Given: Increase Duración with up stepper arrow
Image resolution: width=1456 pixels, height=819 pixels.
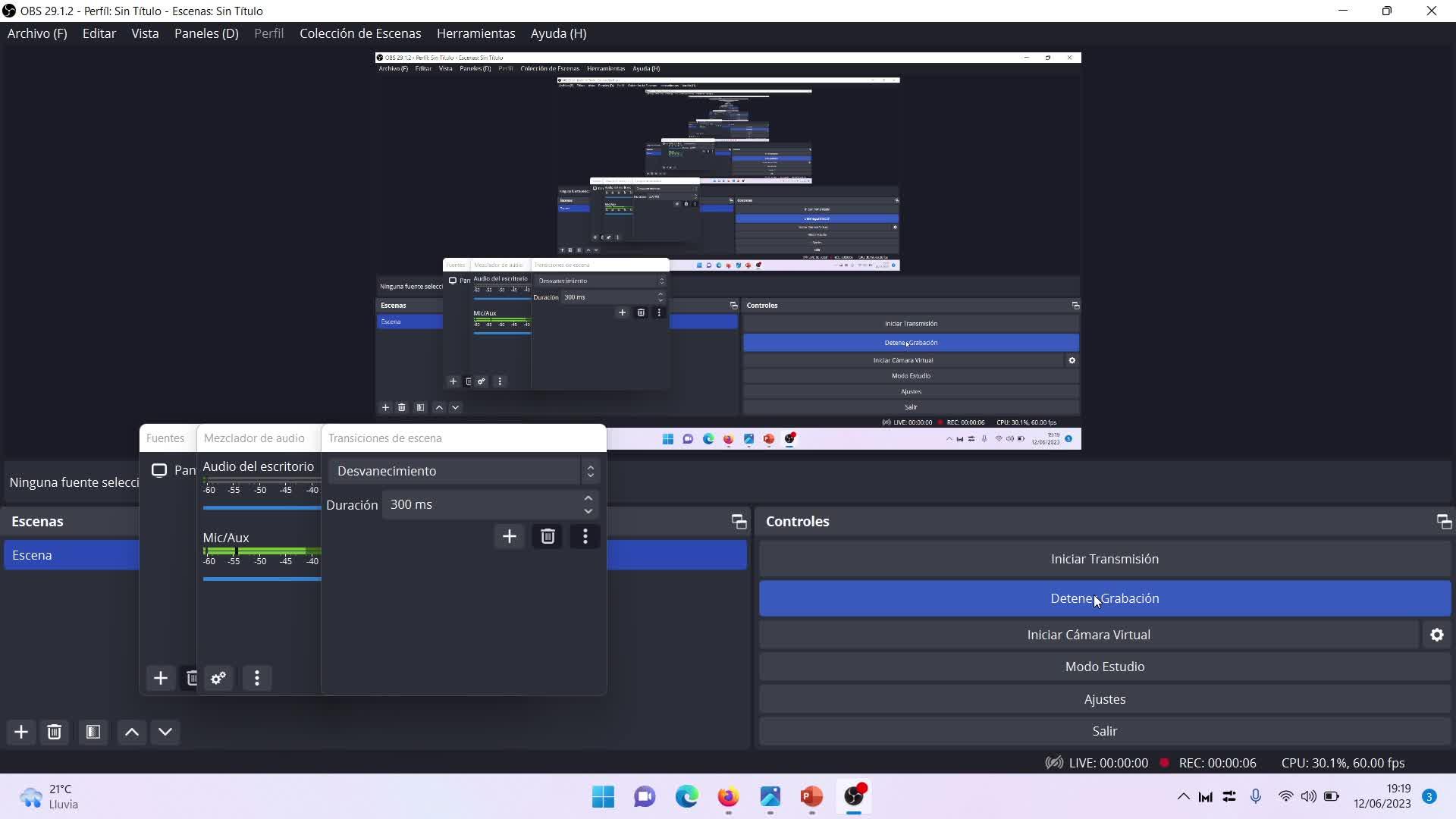Looking at the screenshot, I should point(588,498).
